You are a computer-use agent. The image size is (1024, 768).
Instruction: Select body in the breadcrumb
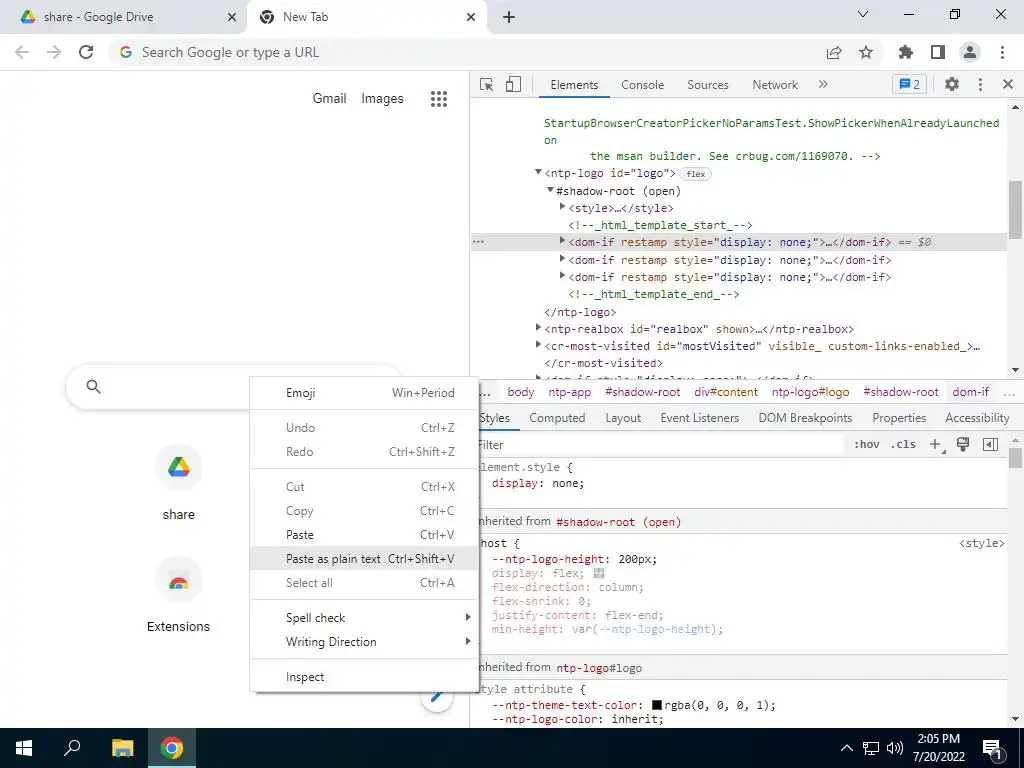pos(520,392)
